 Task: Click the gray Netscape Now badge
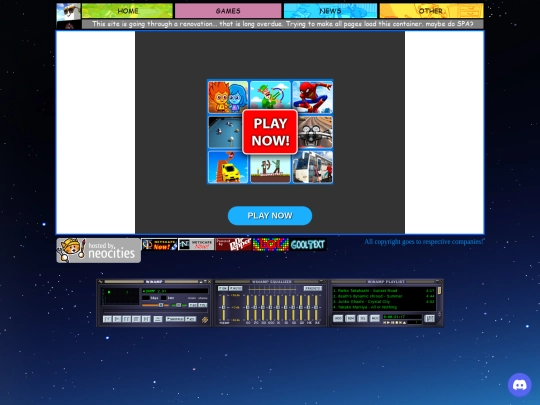196,245
